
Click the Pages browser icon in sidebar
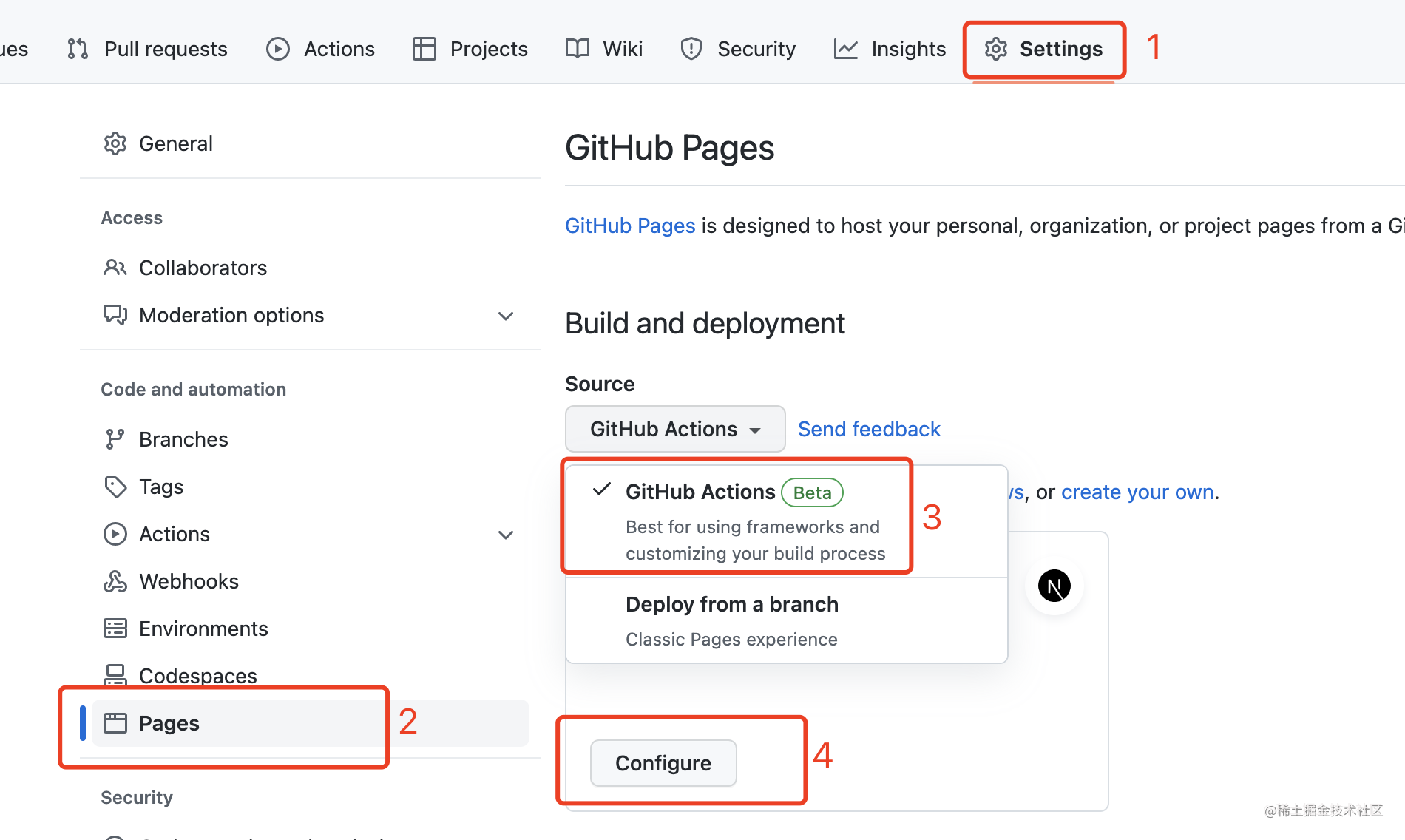(x=115, y=723)
